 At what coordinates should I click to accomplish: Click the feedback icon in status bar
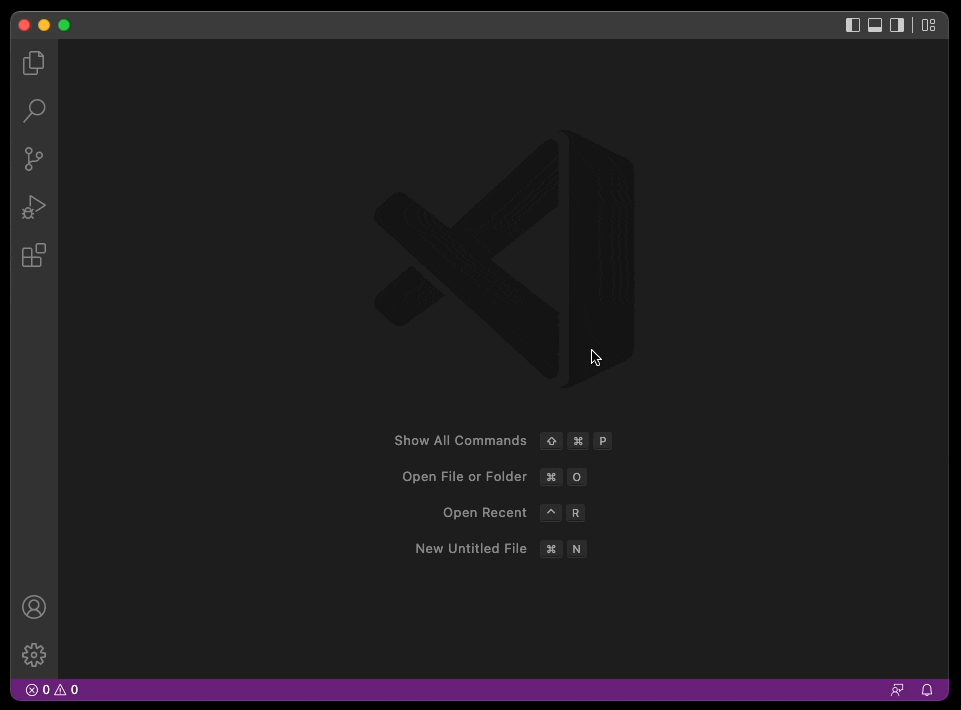point(897,690)
